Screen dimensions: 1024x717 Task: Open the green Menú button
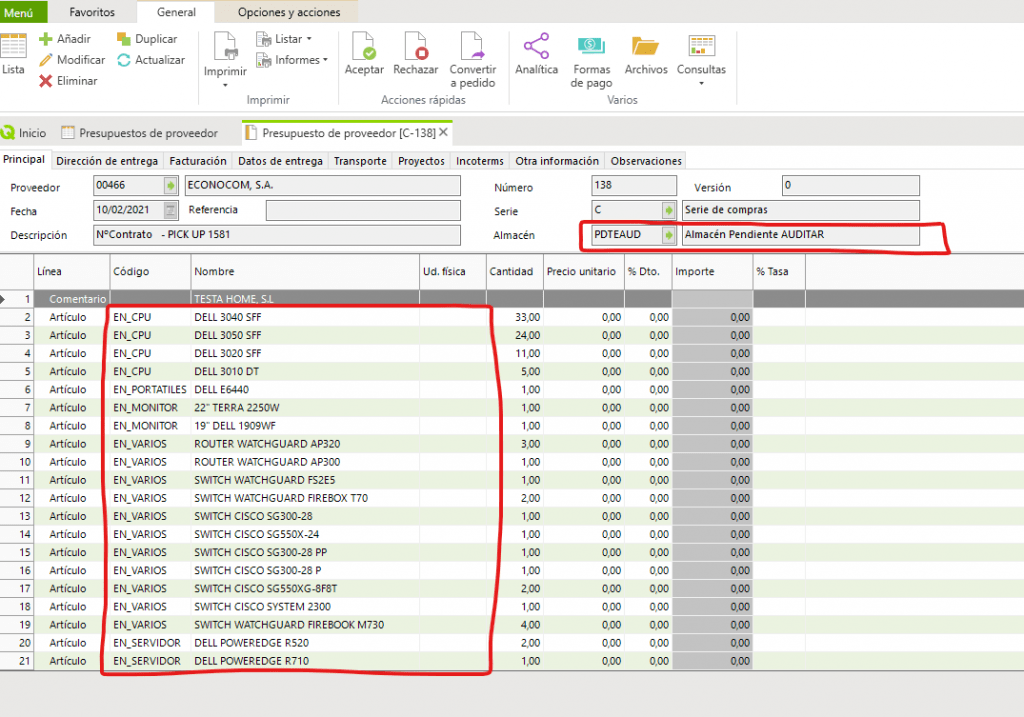(x=24, y=12)
